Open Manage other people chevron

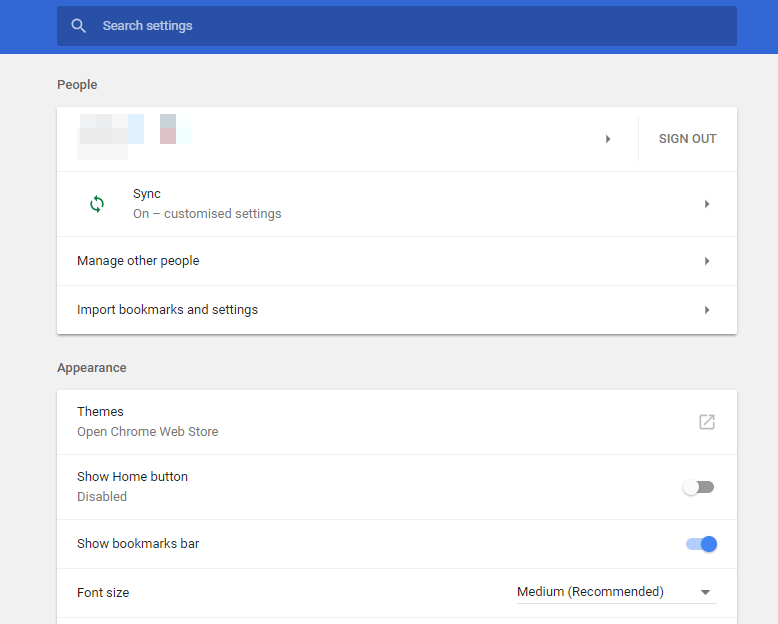(x=707, y=261)
